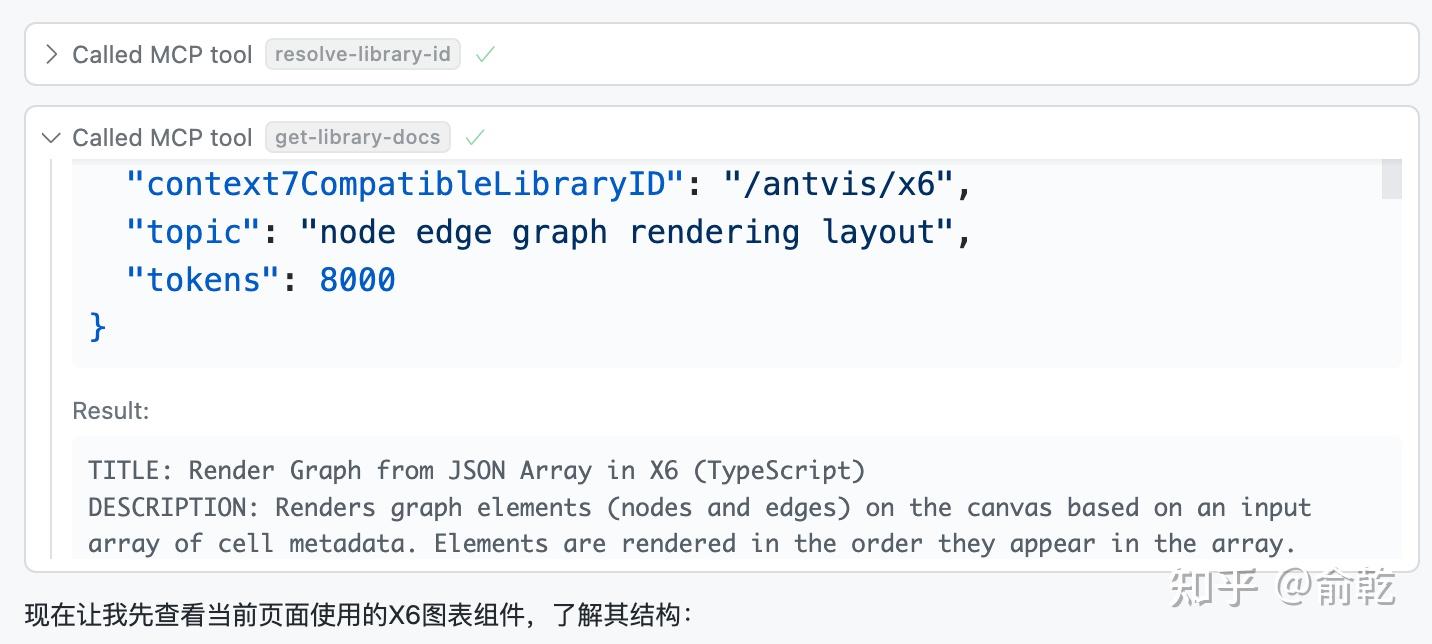Click the "node edge graph rendering layout" value
This screenshot has height=644, width=1432.
[625, 232]
